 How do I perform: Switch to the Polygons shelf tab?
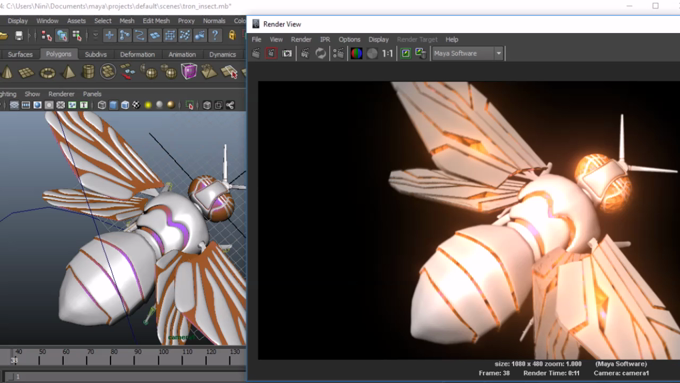(x=59, y=54)
